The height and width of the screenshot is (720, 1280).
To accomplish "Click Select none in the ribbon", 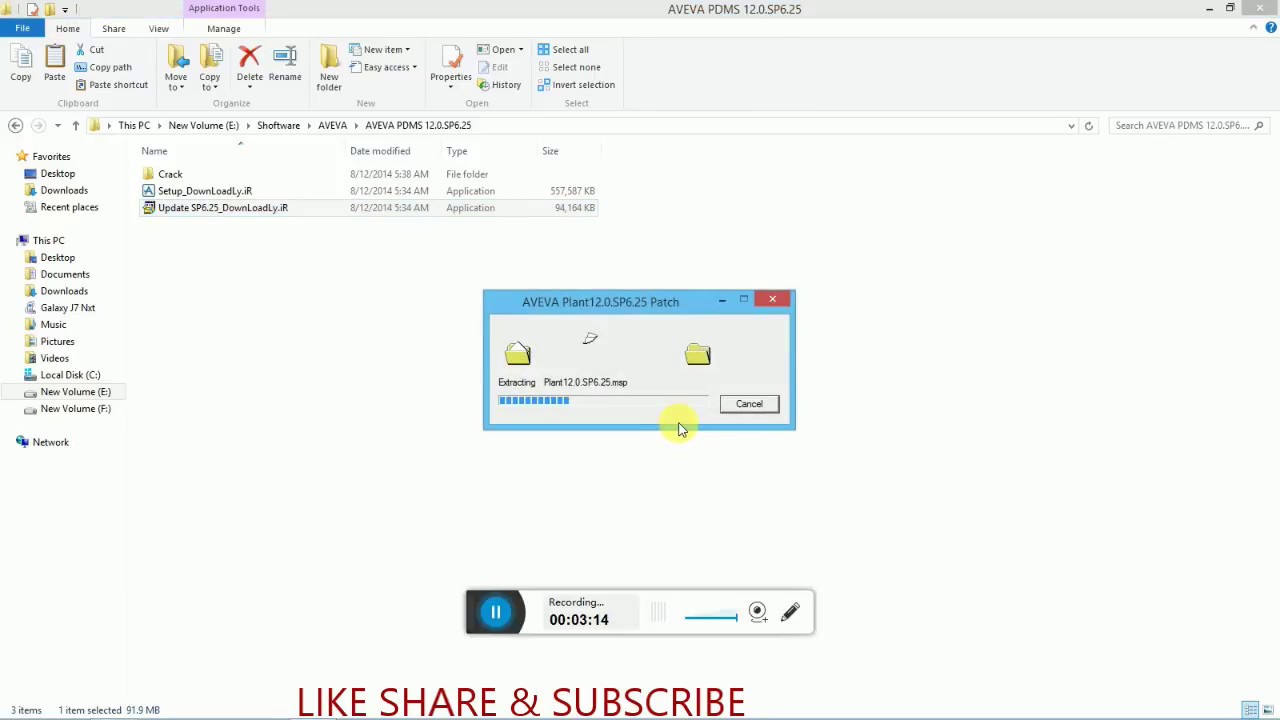I will pyautogui.click(x=569, y=67).
